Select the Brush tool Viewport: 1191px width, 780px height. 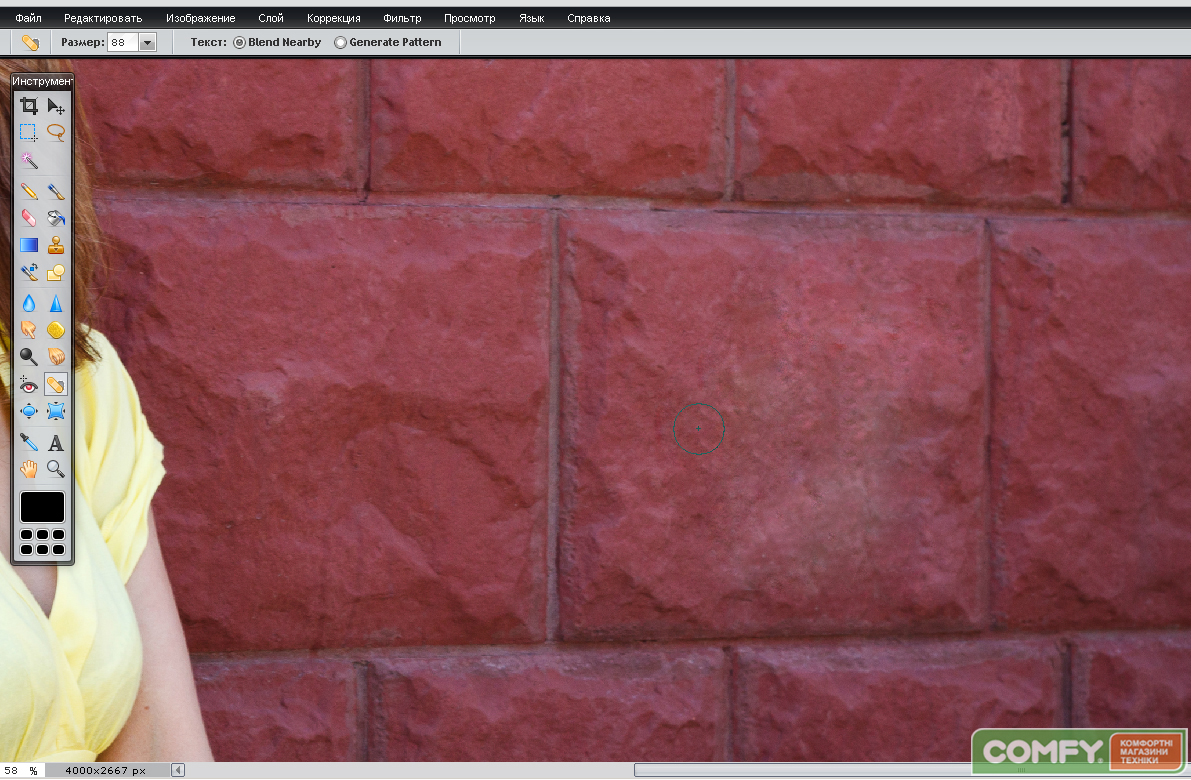tap(55, 191)
